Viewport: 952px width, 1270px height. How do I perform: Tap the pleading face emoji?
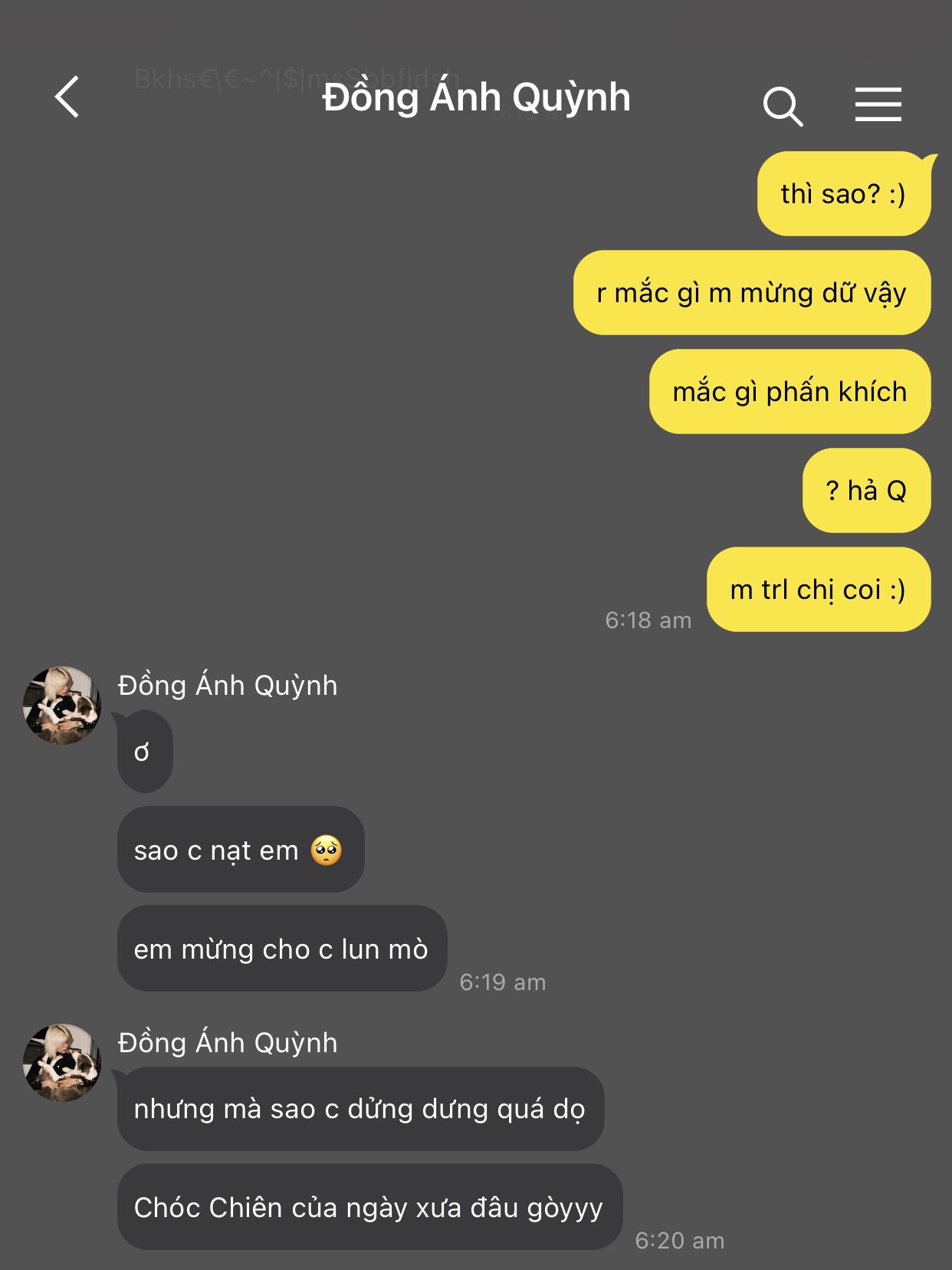click(327, 850)
